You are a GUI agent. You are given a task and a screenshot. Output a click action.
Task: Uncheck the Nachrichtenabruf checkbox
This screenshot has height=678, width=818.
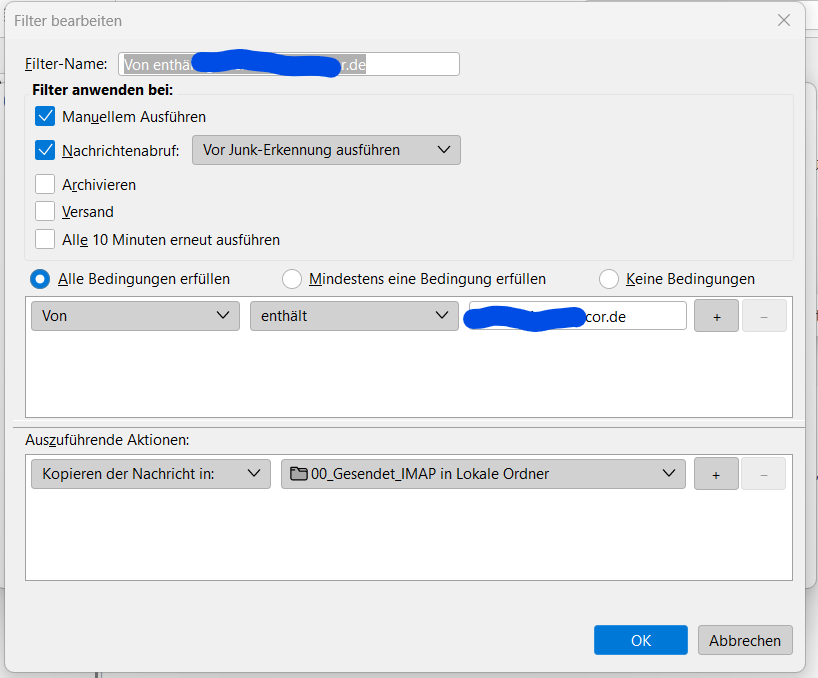(45, 150)
